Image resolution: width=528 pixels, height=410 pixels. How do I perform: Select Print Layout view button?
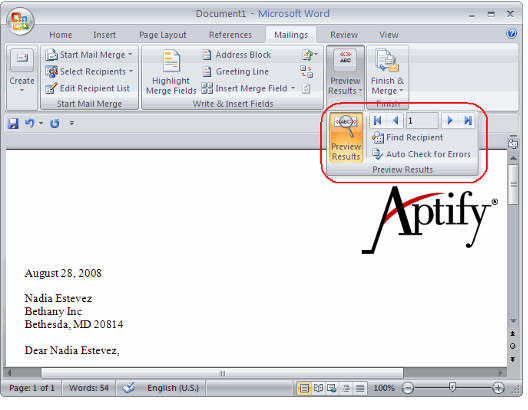(304, 388)
